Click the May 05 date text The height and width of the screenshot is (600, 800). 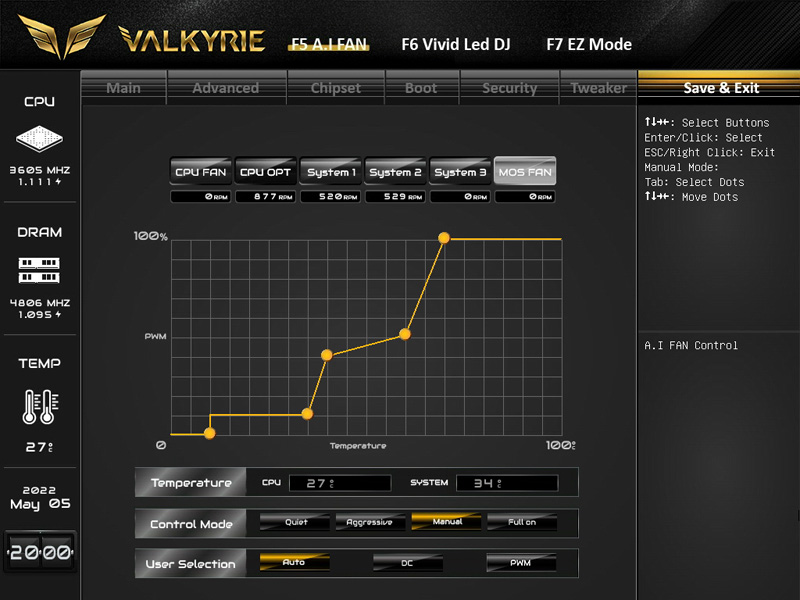40,504
